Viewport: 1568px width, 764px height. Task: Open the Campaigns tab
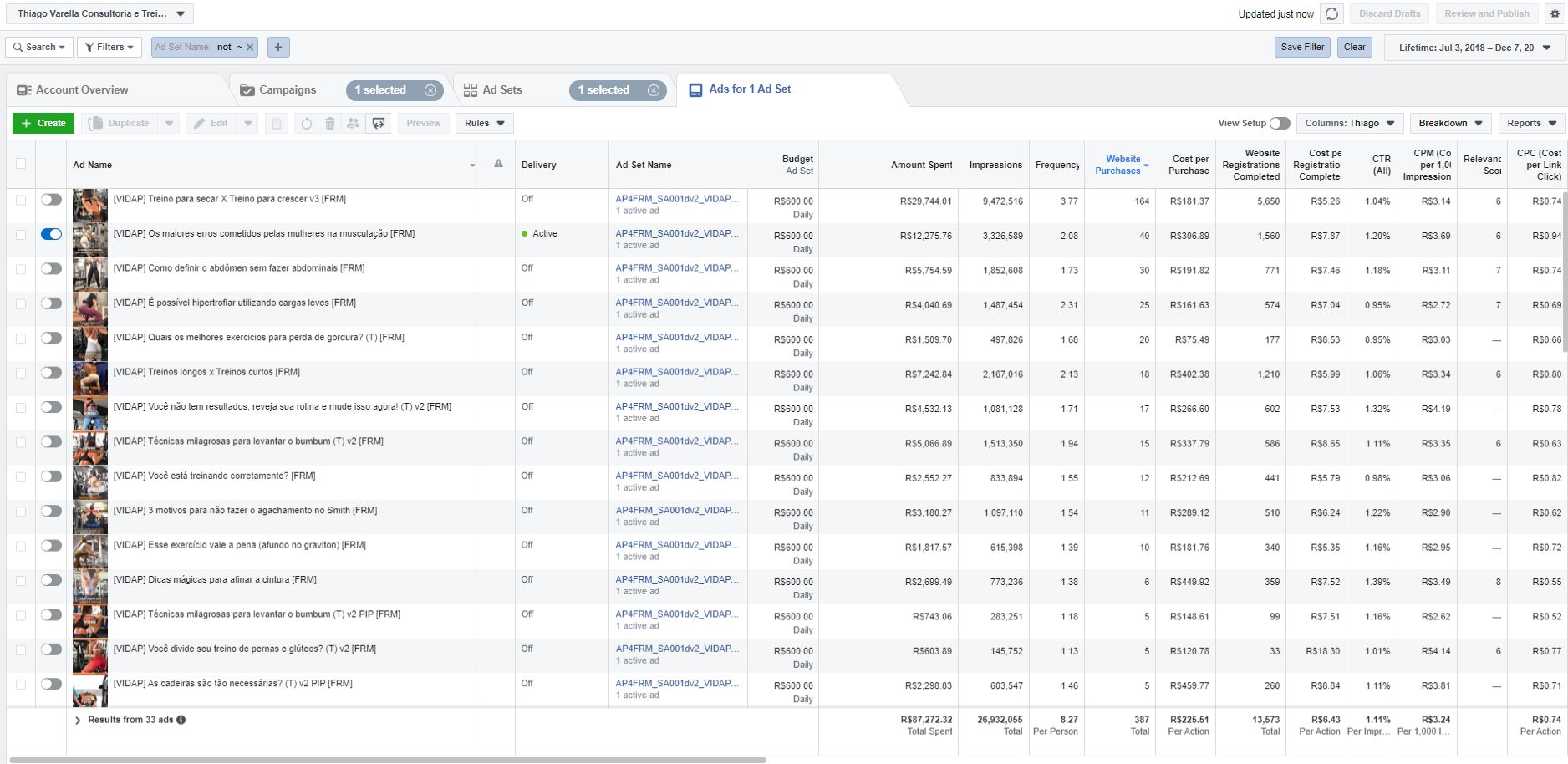point(287,90)
